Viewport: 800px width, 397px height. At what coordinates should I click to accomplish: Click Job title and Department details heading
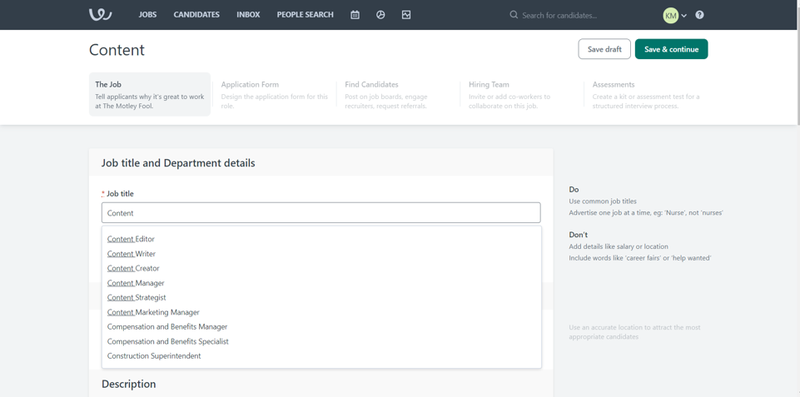pos(178,163)
